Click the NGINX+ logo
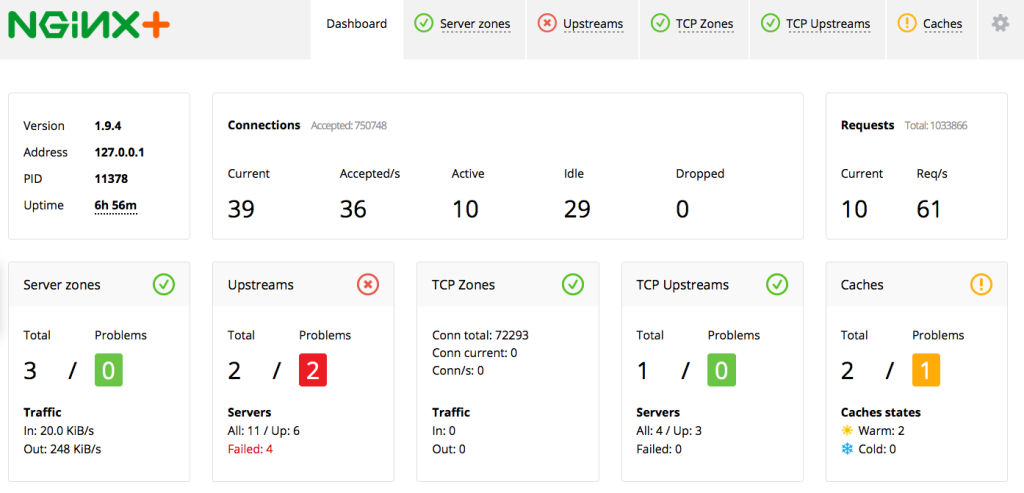 (x=89, y=23)
